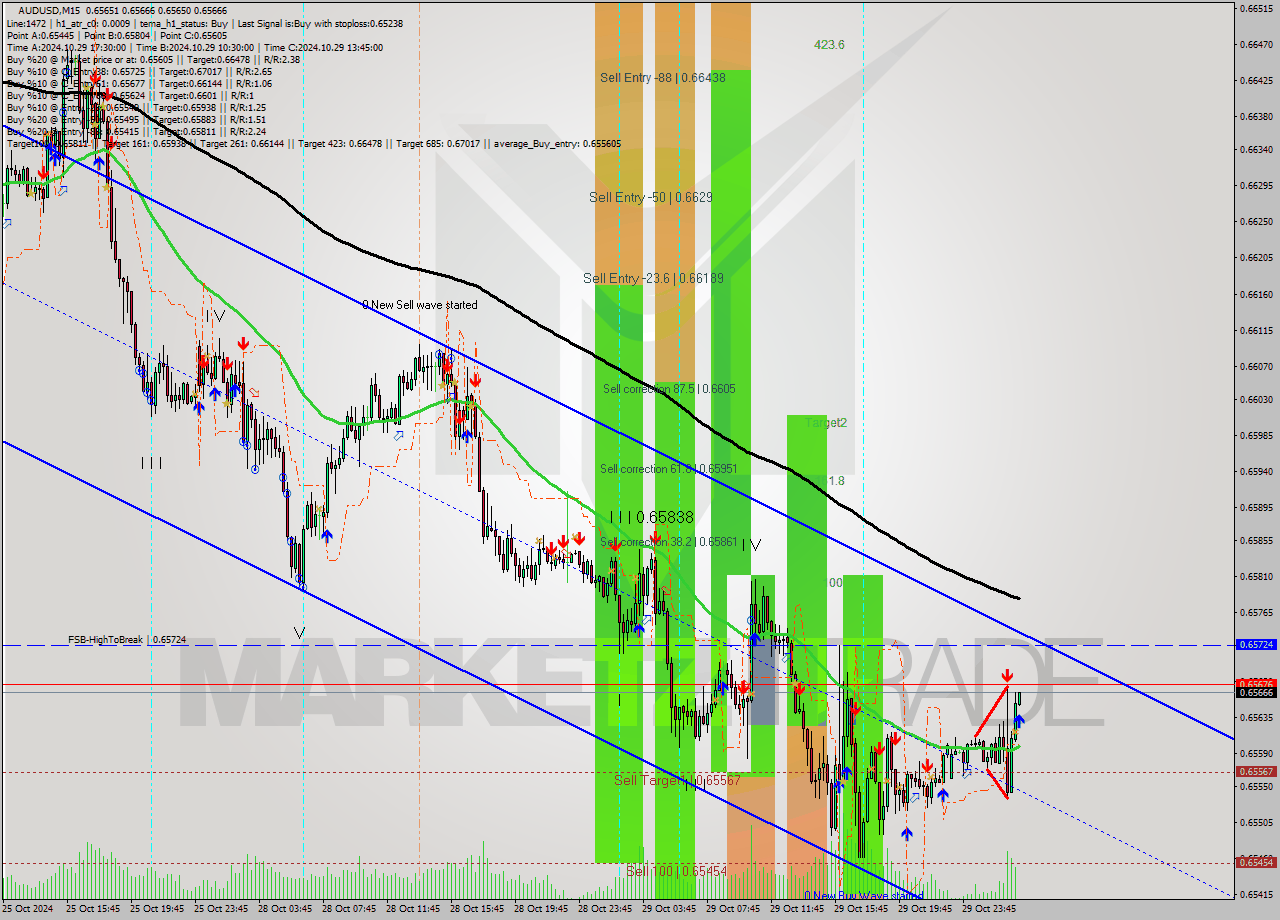Select '0 New Buy Wave started' annotation
1280x920 pixels.
[x=864, y=896]
